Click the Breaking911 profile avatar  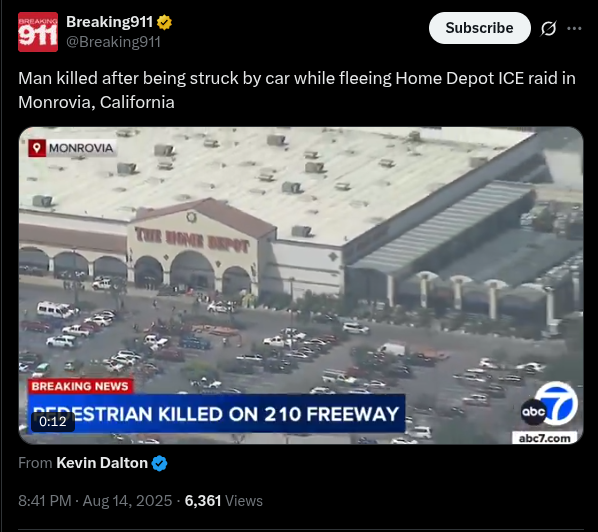click(38, 32)
